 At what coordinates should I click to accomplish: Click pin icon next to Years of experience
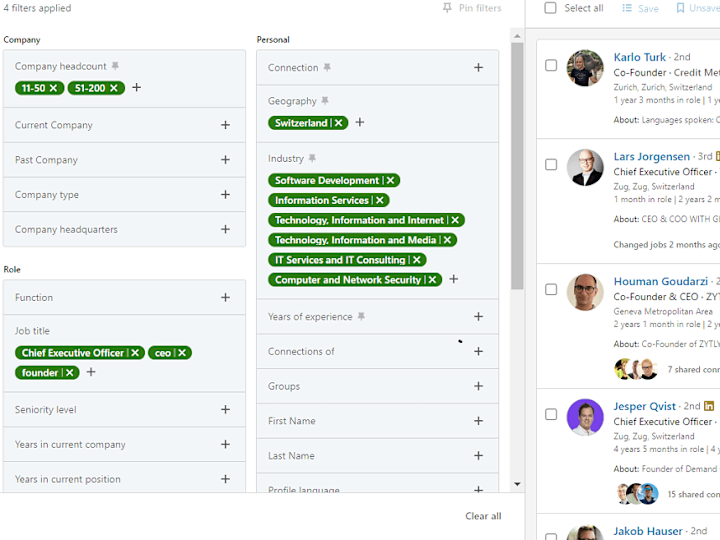tap(361, 316)
